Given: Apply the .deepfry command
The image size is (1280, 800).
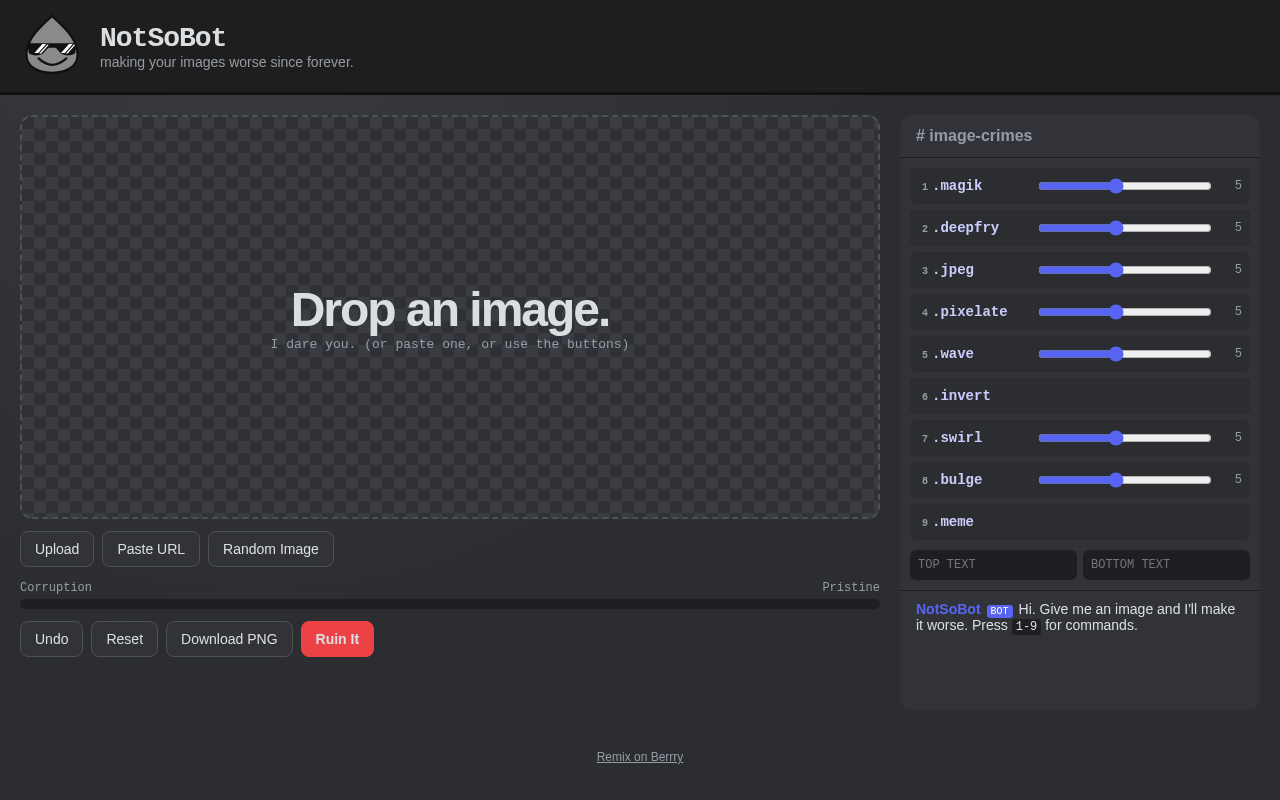Looking at the screenshot, I should 965,228.
